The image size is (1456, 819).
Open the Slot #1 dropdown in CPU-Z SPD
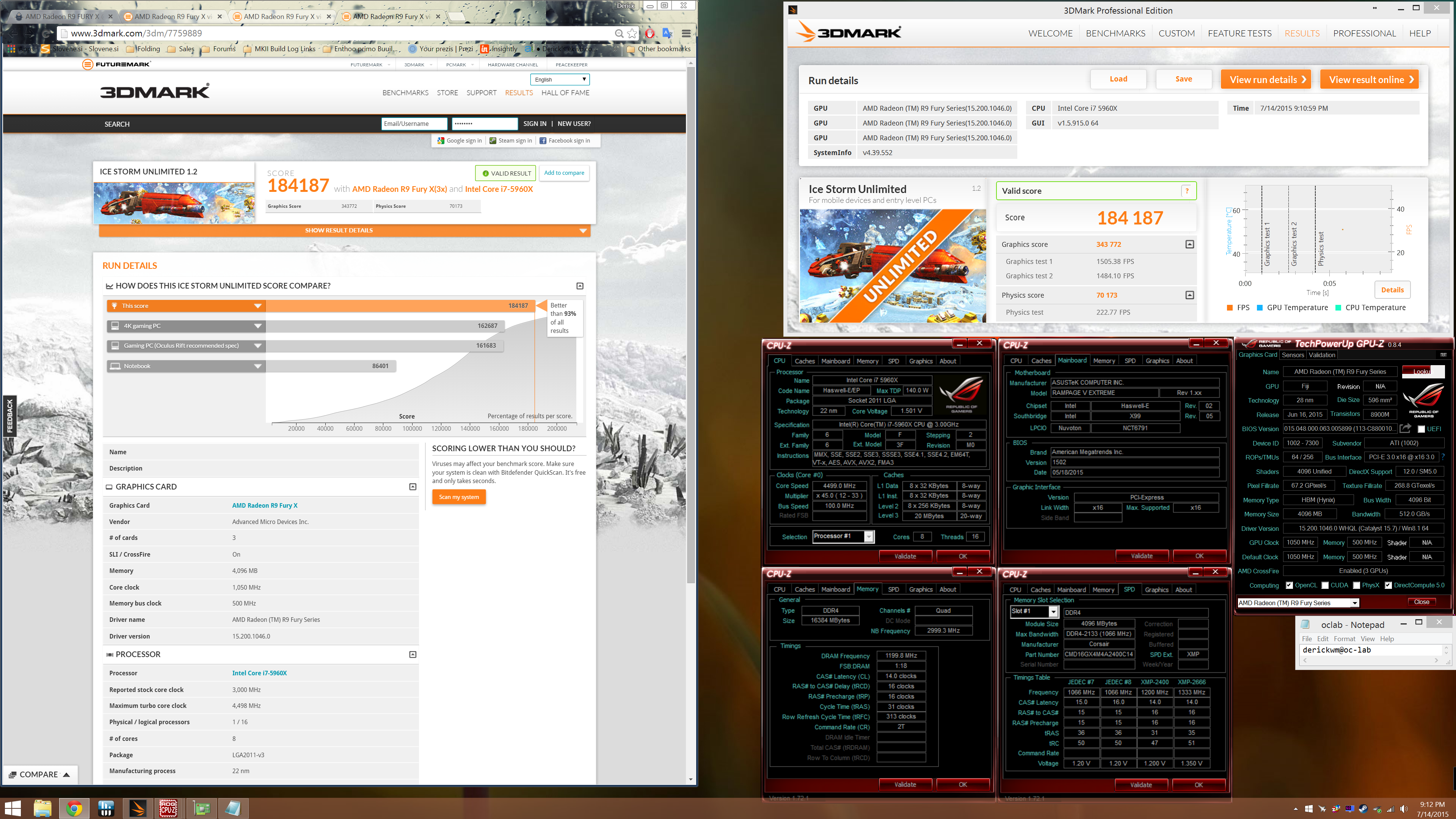(1054, 612)
